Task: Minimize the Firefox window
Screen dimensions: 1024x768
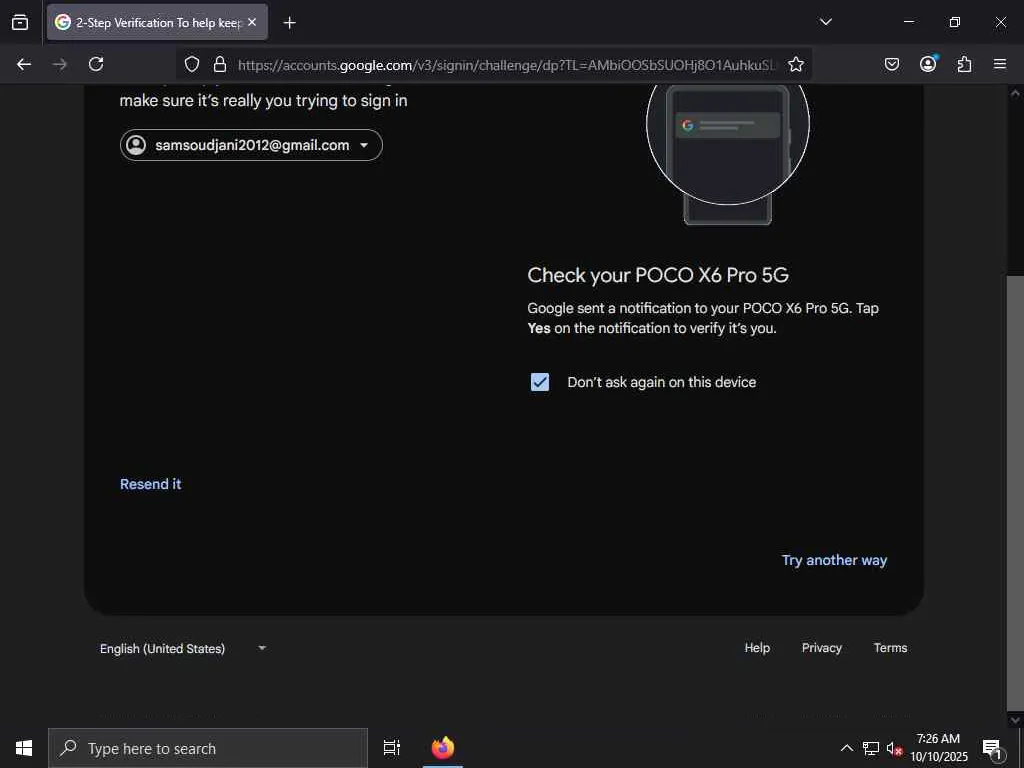Action: (908, 22)
